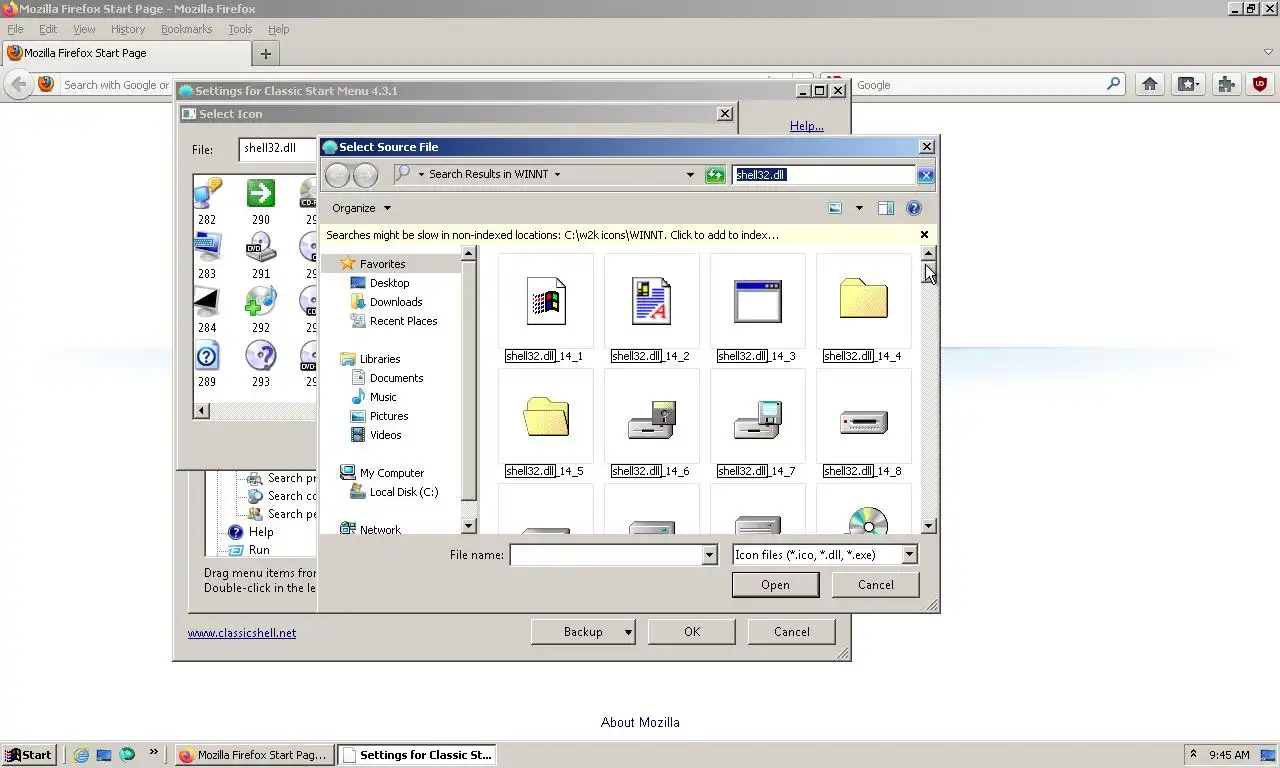Open the file dialog Help icon

click(914, 208)
